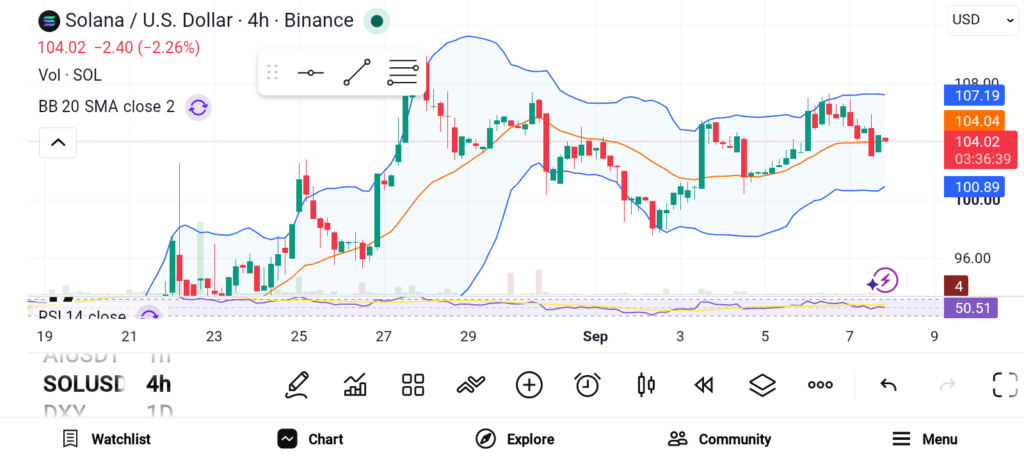This screenshot has height=461, width=1024.
Task: Click the Solana logo icon
Action: pos(49,21)
